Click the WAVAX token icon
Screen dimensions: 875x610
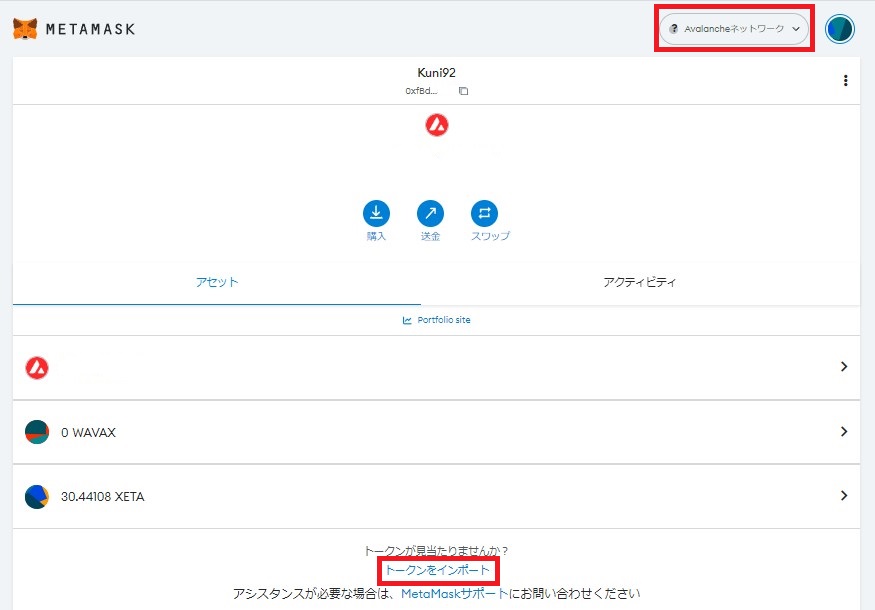37,432
